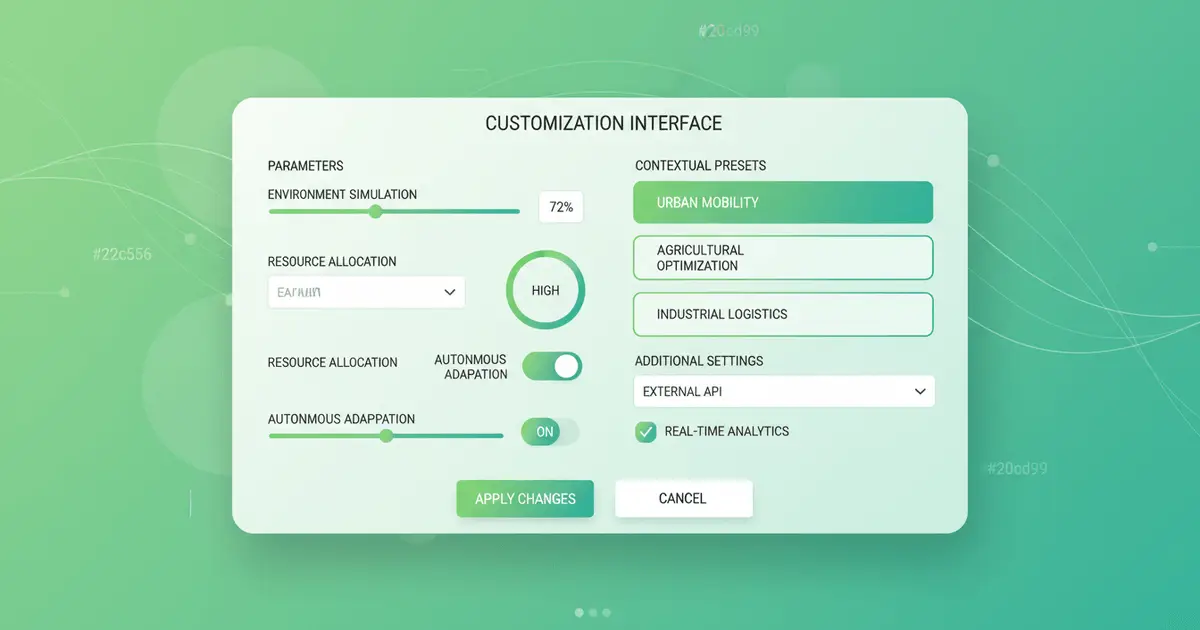Screen dimensions: 1200x630
Task: Click the green checkmark icon beside Real-Time Analytics
Action: click(x=645, y=431)
